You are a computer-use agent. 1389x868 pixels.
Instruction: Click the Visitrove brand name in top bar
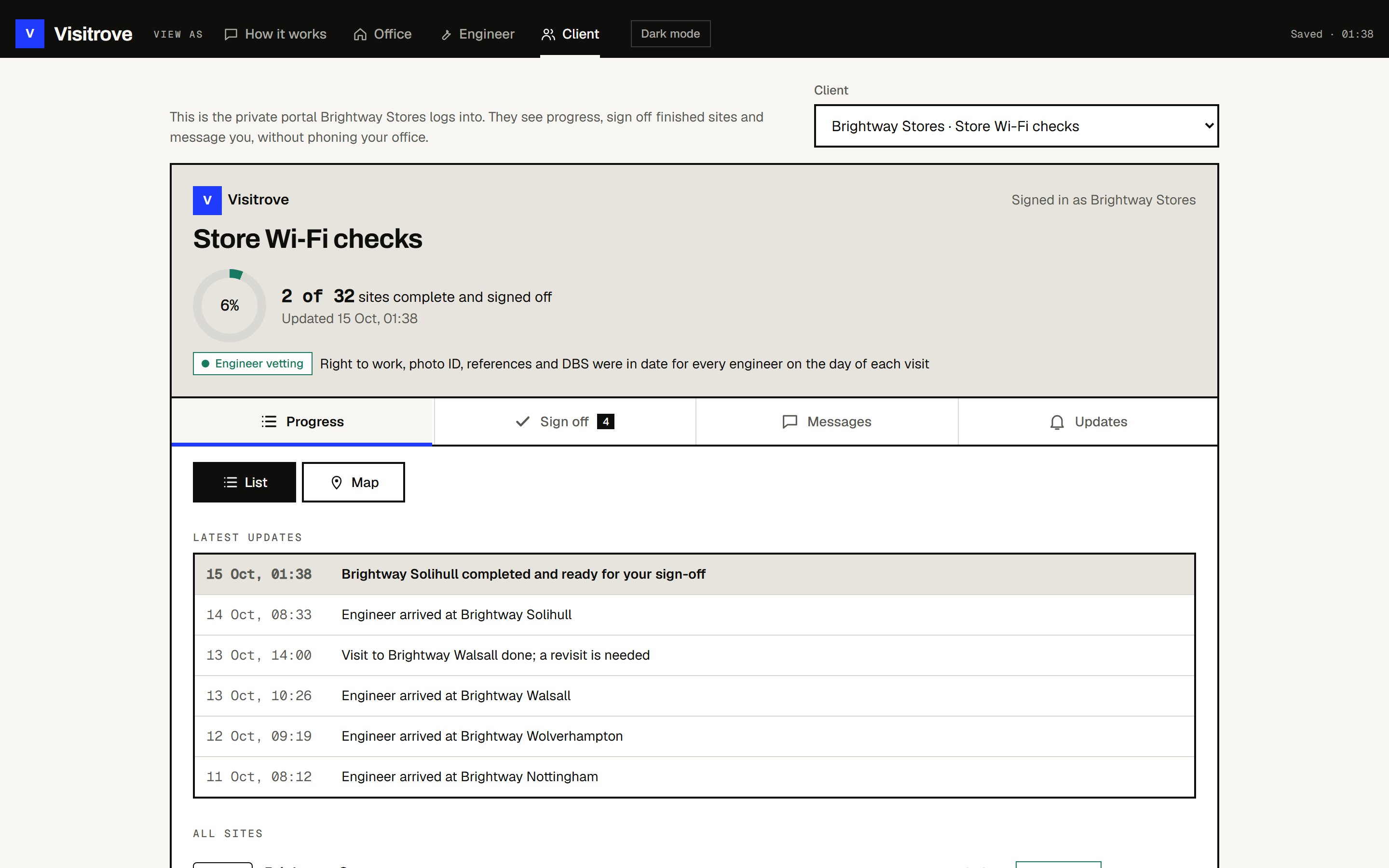click(x=93, y=34)
